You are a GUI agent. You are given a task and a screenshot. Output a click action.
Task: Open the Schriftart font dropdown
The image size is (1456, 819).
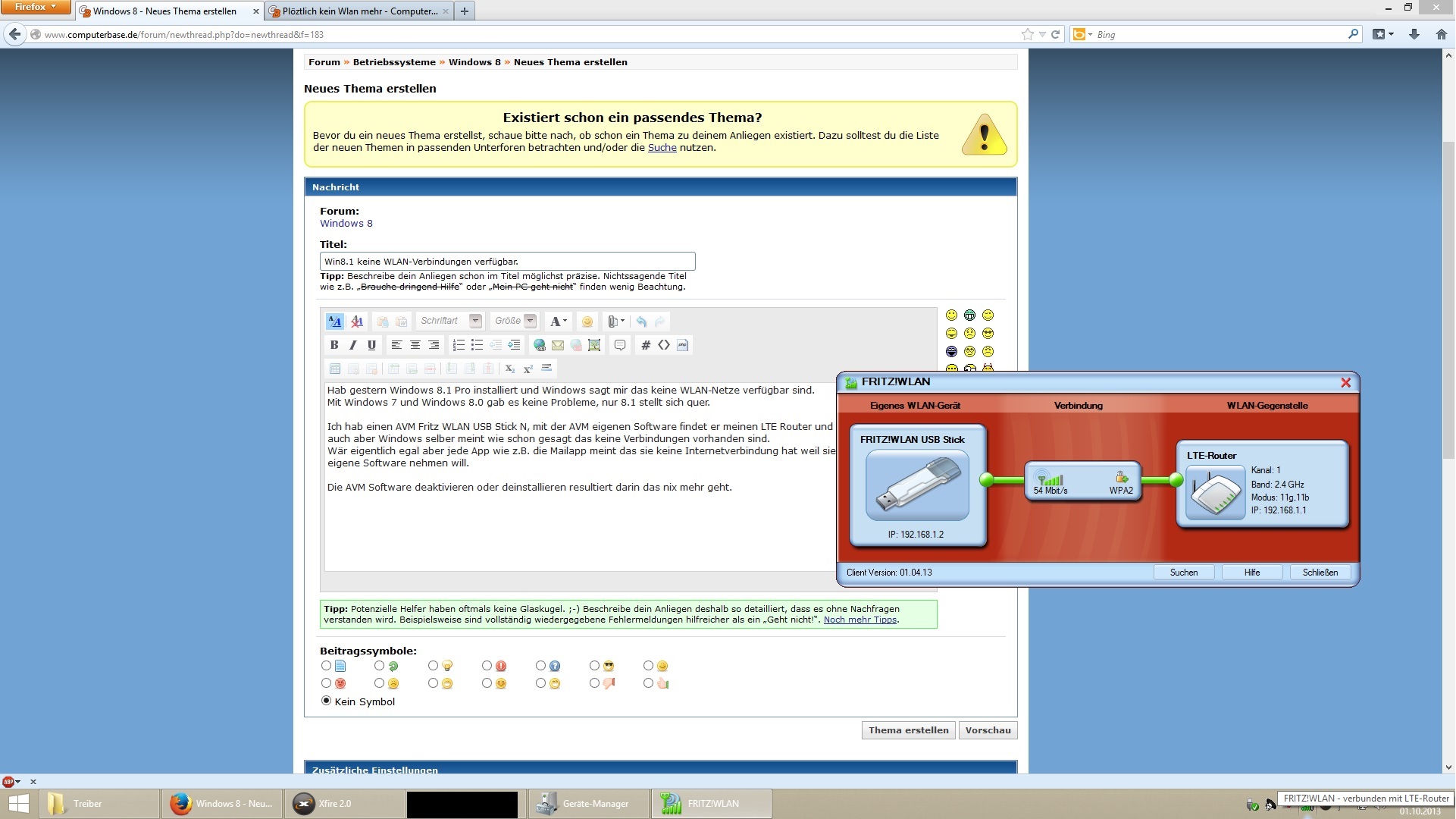point(475,321)
